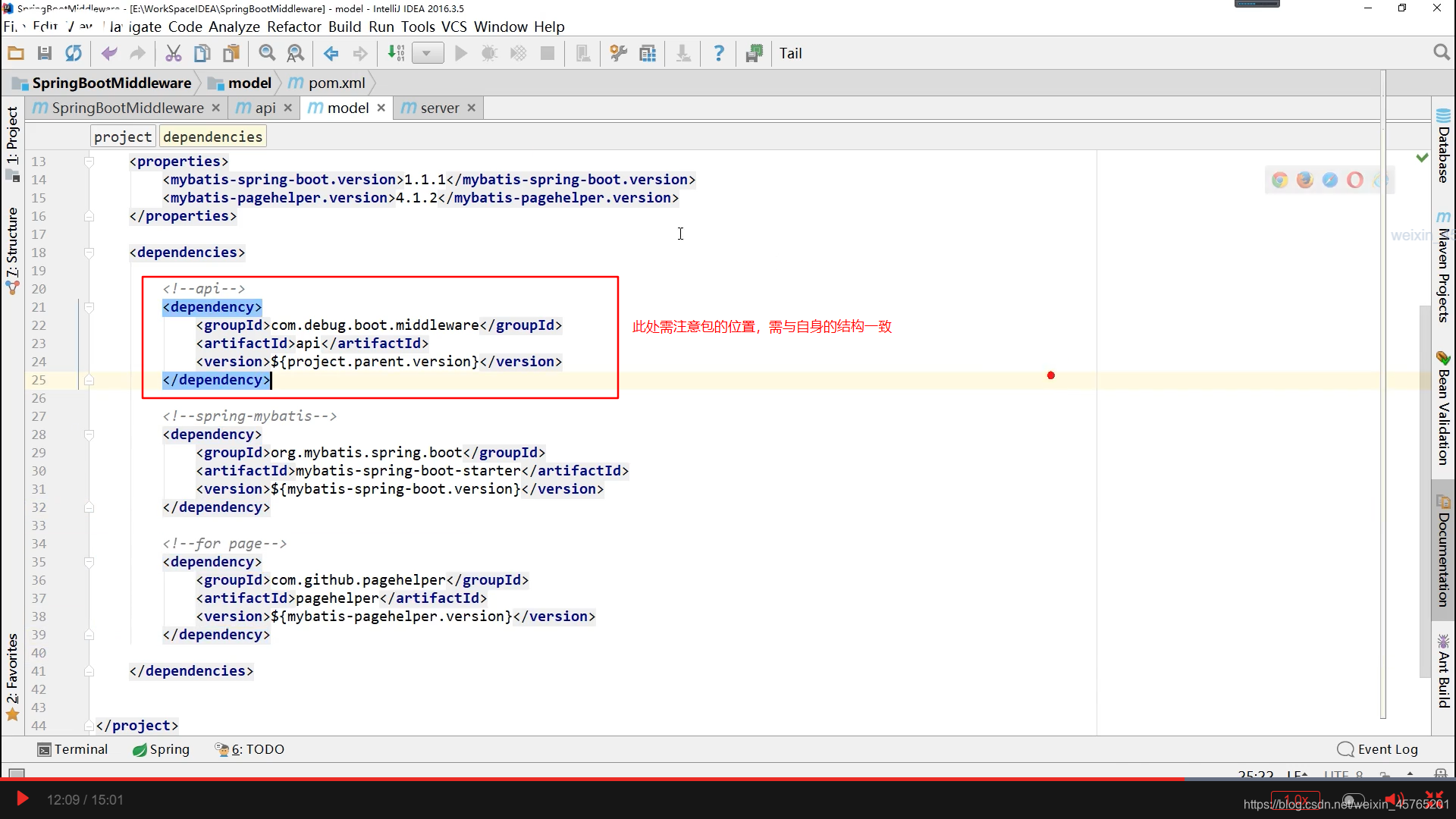
Task: Click the model folder breadcrumb
Action: pyautogui.click(x=240, y=83)
